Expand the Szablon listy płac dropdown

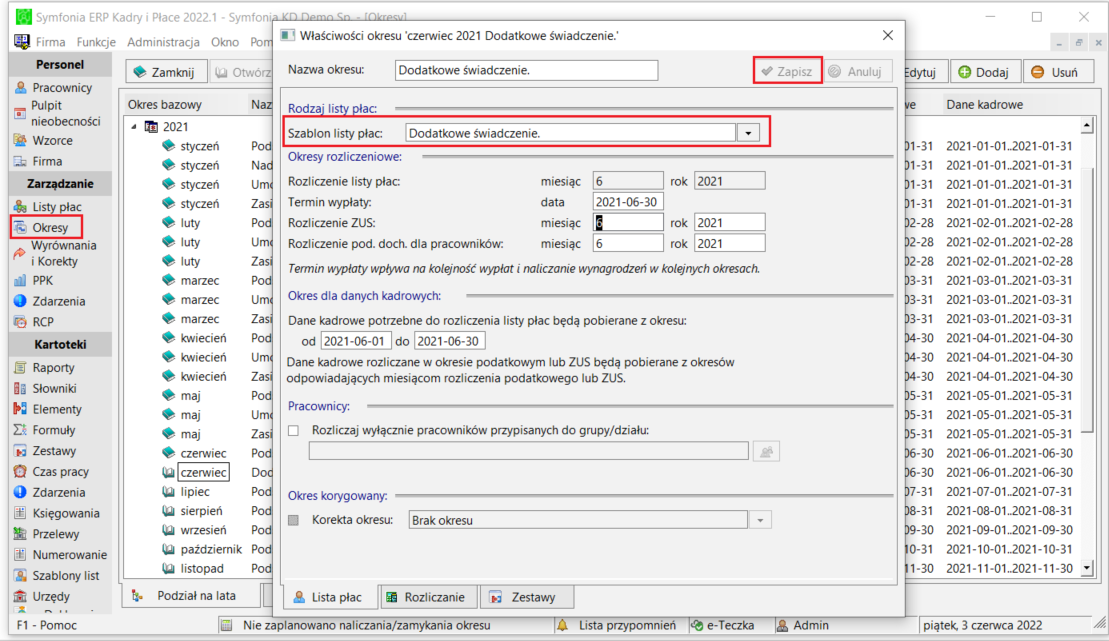coord(748,133)
